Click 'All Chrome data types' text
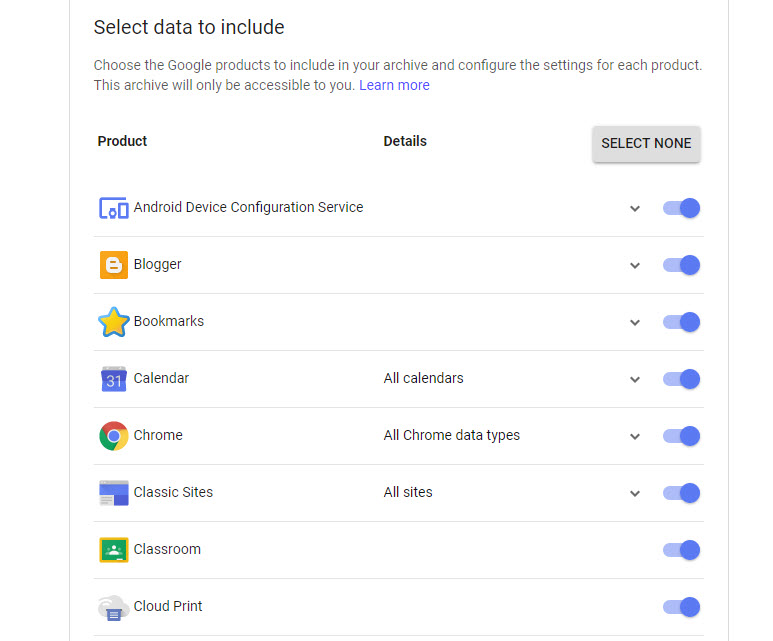773x641 pixels. click(x=452, y=435)
